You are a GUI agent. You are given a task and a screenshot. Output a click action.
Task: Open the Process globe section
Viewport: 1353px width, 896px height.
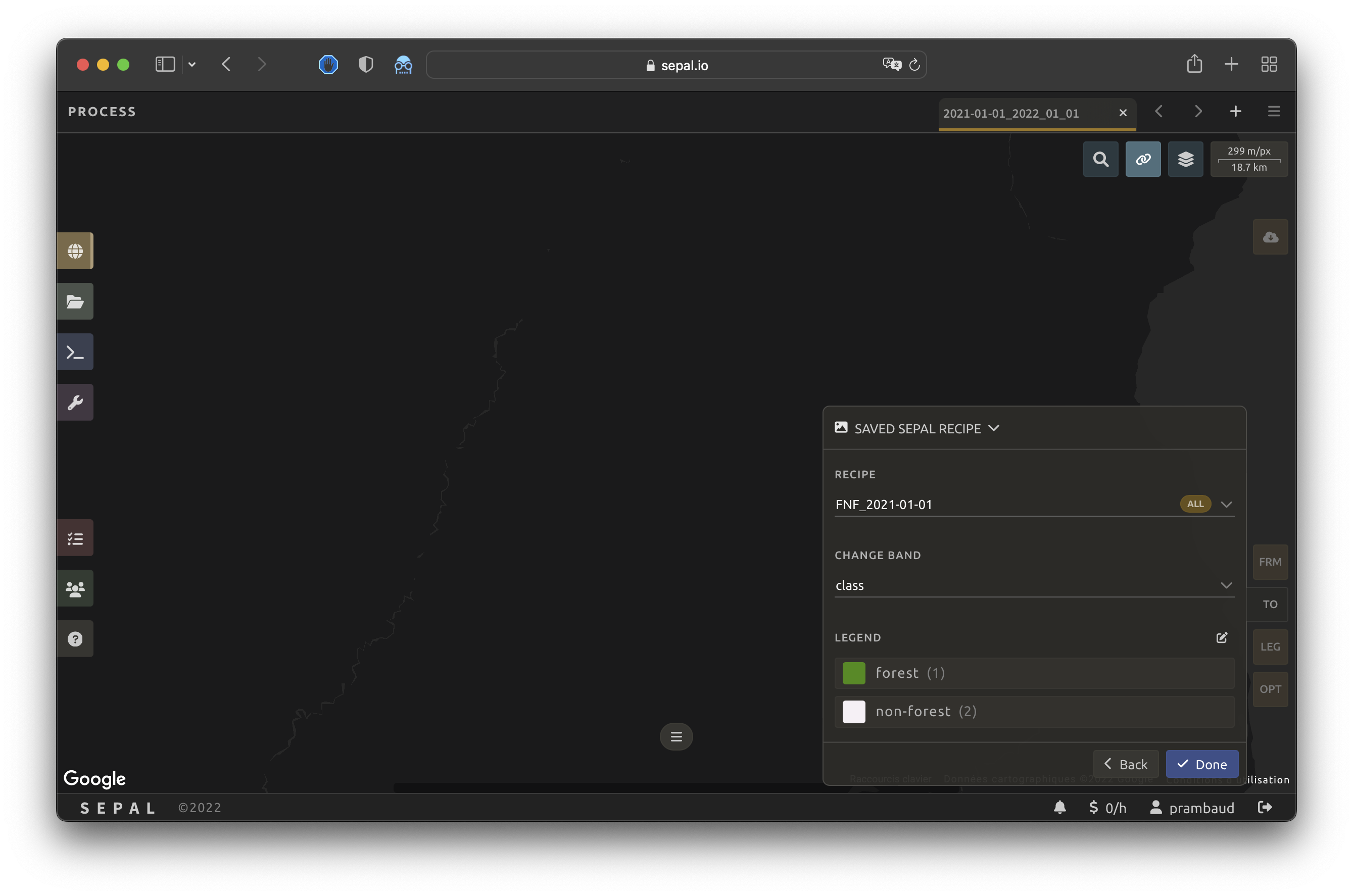(75, 251)
